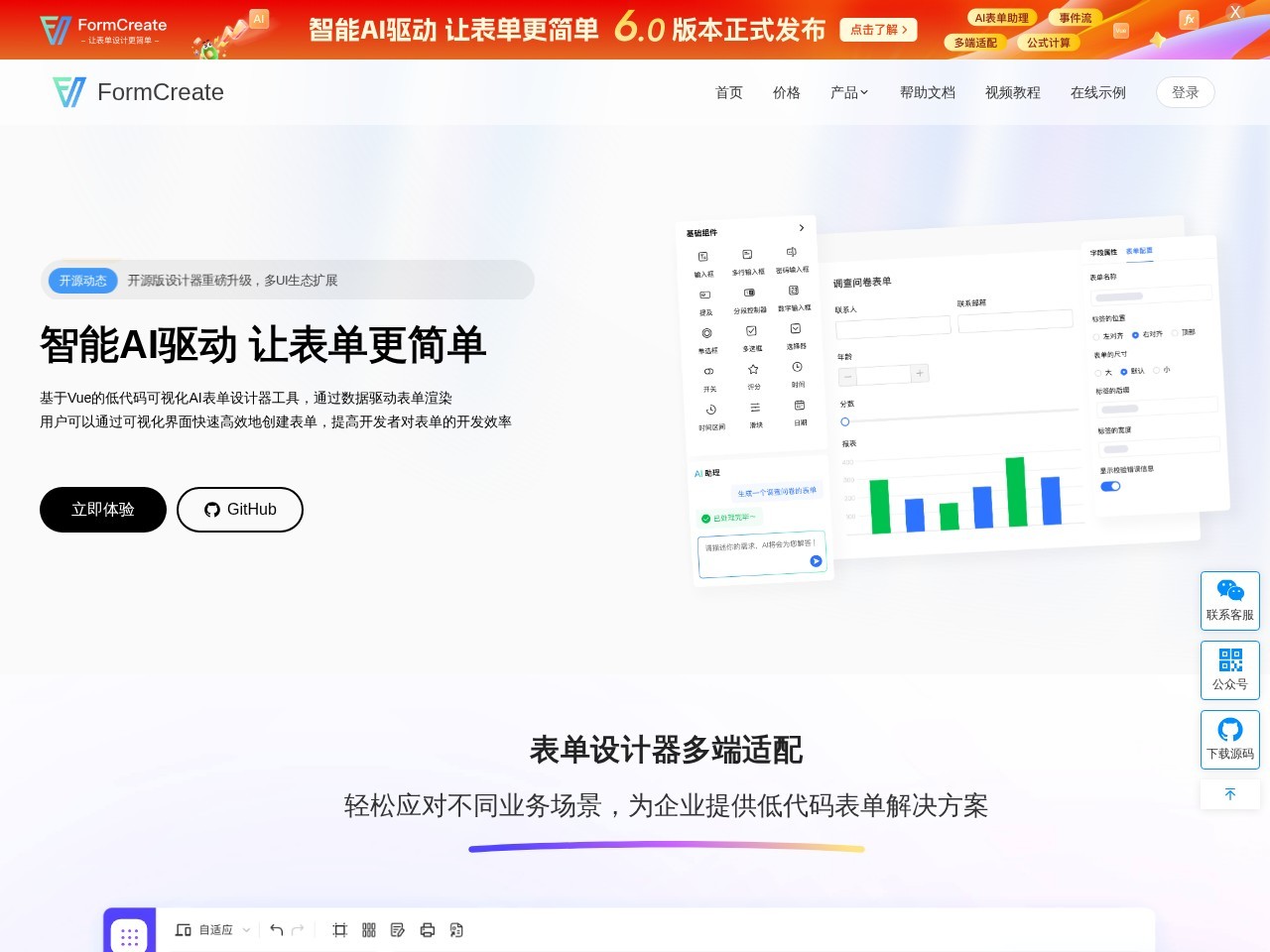The height and width of the screenshot is (952, 1270).
Task: Click the edit form icon in designer toolbar
Action: pyautogui.click(x=398, y=930)
